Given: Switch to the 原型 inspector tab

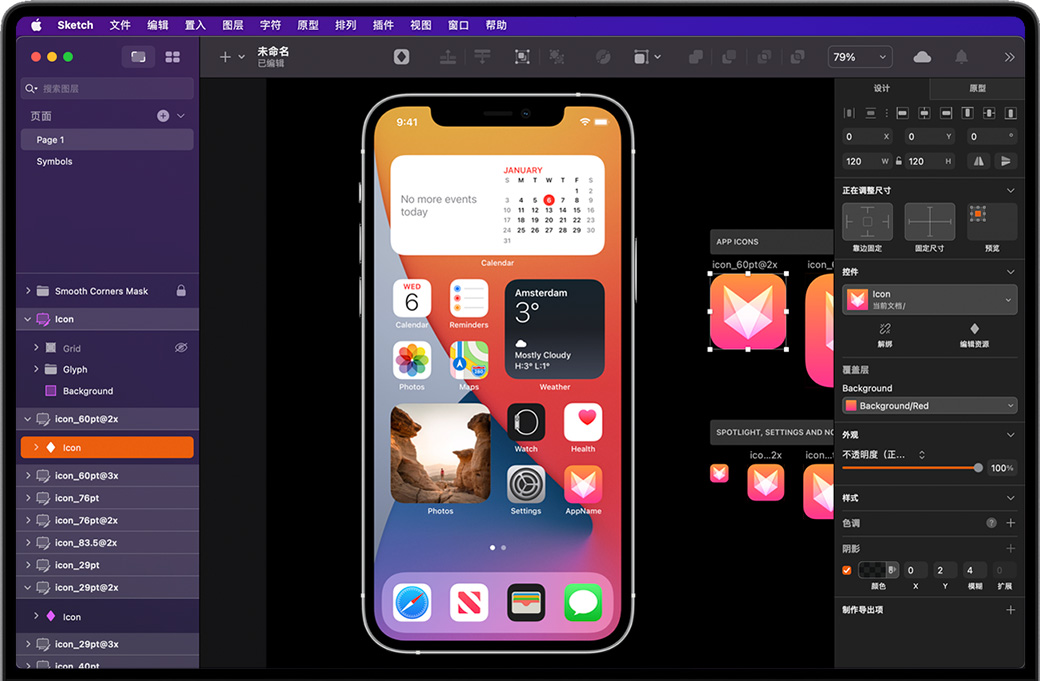Looking at the screenshot, I should point(977,89).
